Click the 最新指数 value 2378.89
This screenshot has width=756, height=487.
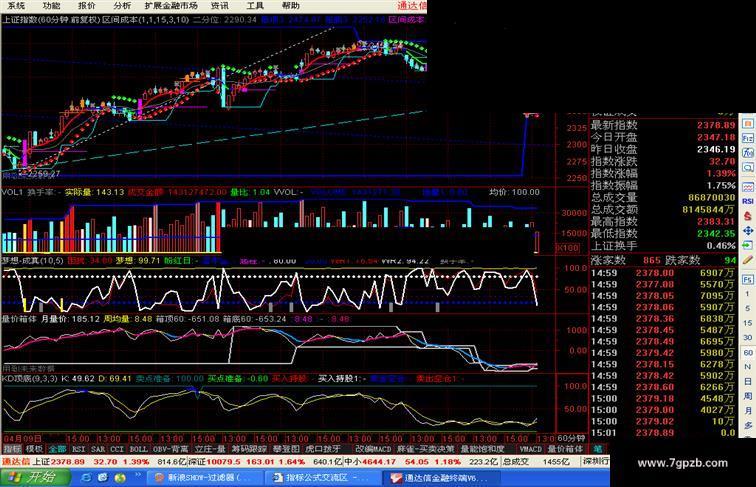point(716,125)
